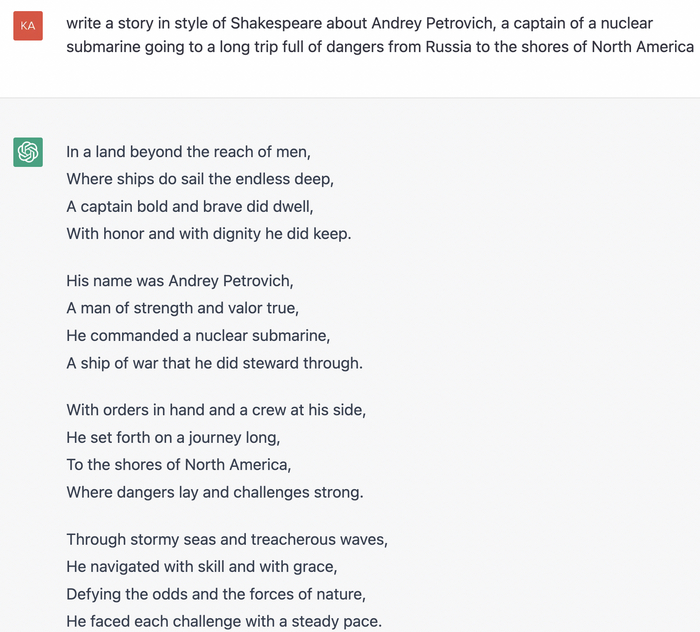Viewport: 700px width, 632px height.
Task: Click the line 'A man of strength and valor true'
Action: [x=183, y=308]
